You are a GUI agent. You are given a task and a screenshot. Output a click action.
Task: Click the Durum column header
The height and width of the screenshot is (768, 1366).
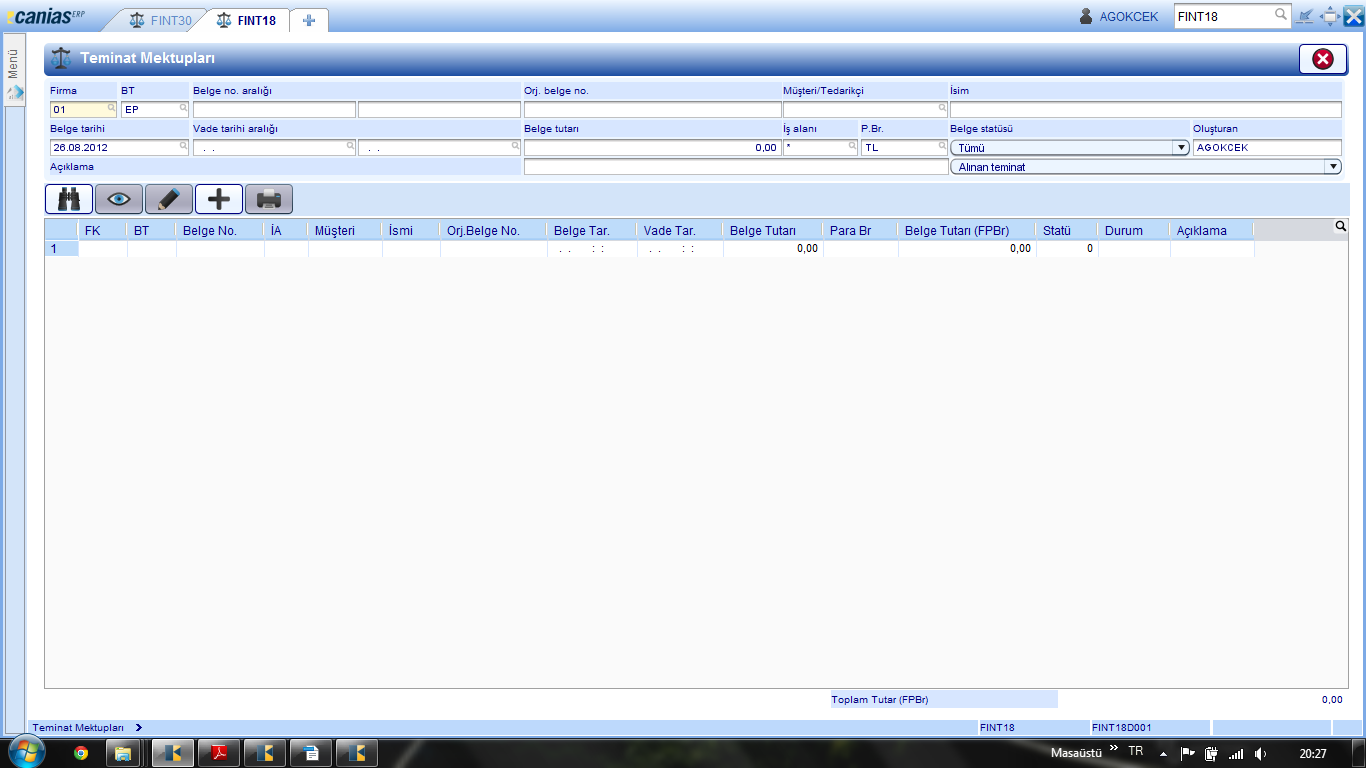[1134, 231]
